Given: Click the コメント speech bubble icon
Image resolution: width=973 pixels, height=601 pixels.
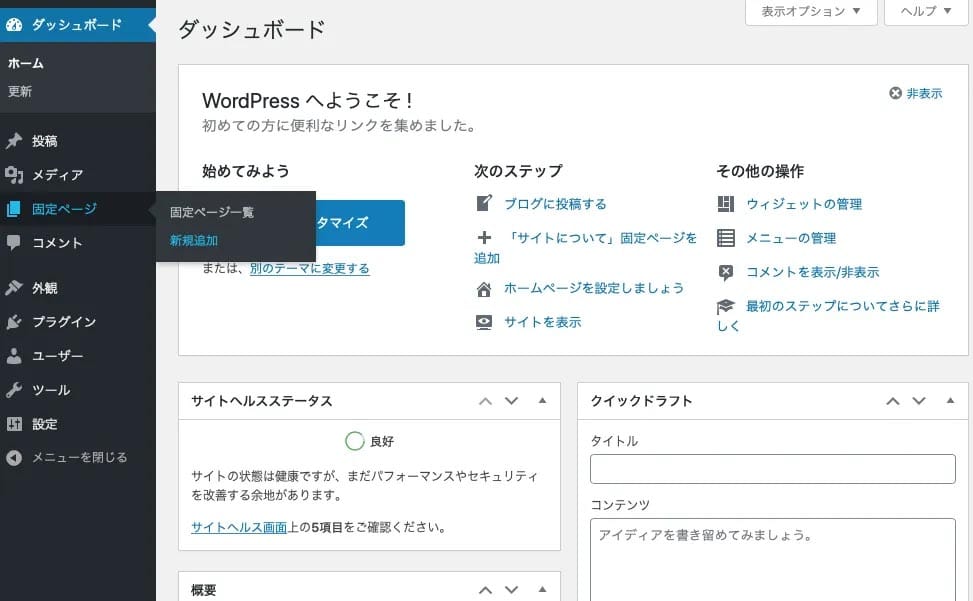Looking at the screenshot, I should tap(14, 243).
